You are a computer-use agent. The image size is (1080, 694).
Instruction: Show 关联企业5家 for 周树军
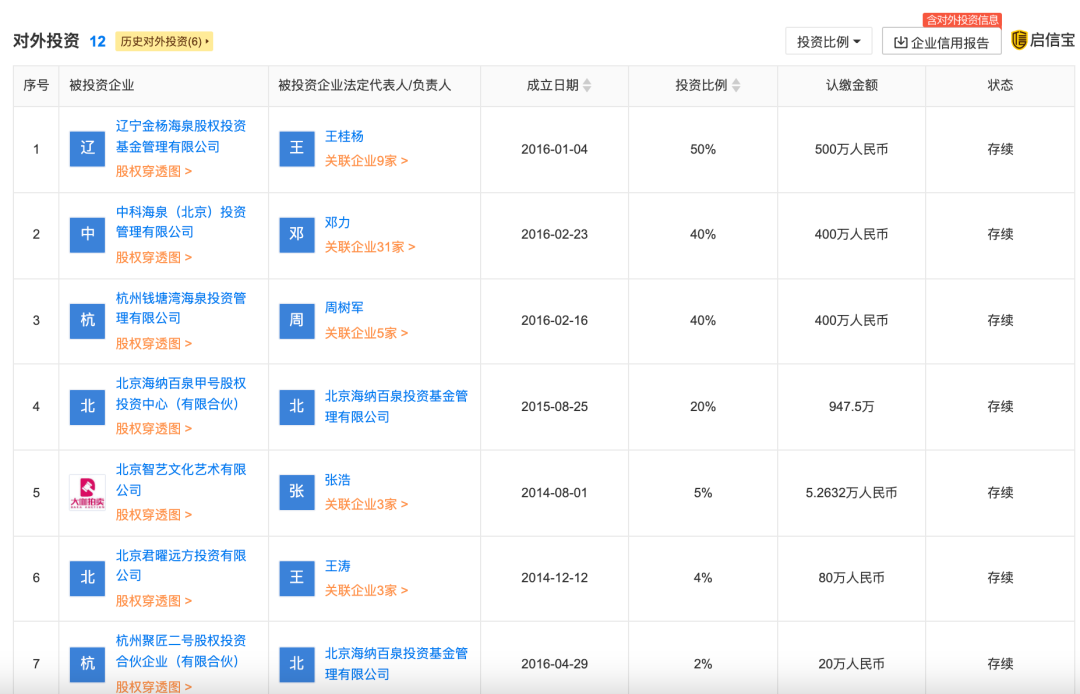point(366,333)
